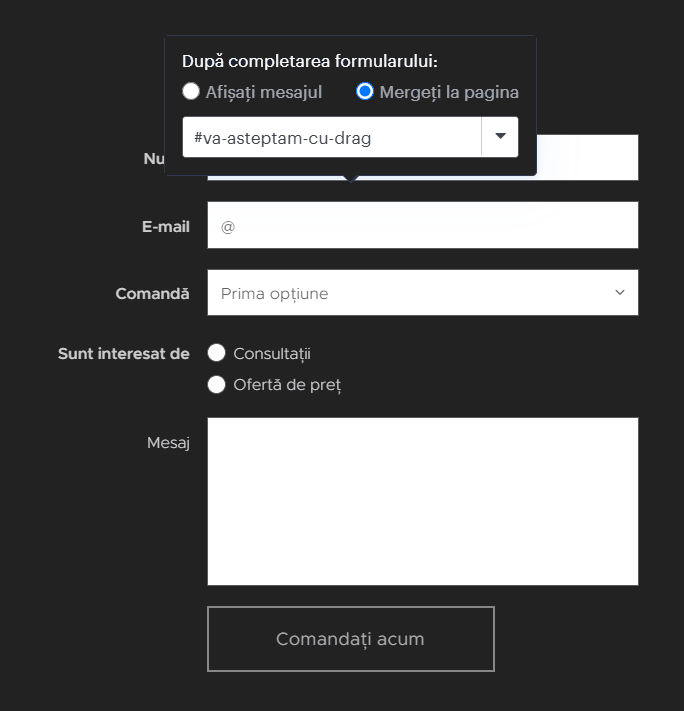The width and height of the screenshot is (684, 711).
Task: Expand the Comandă select with Prima opțiune
Action: click(x=423, y=292)
